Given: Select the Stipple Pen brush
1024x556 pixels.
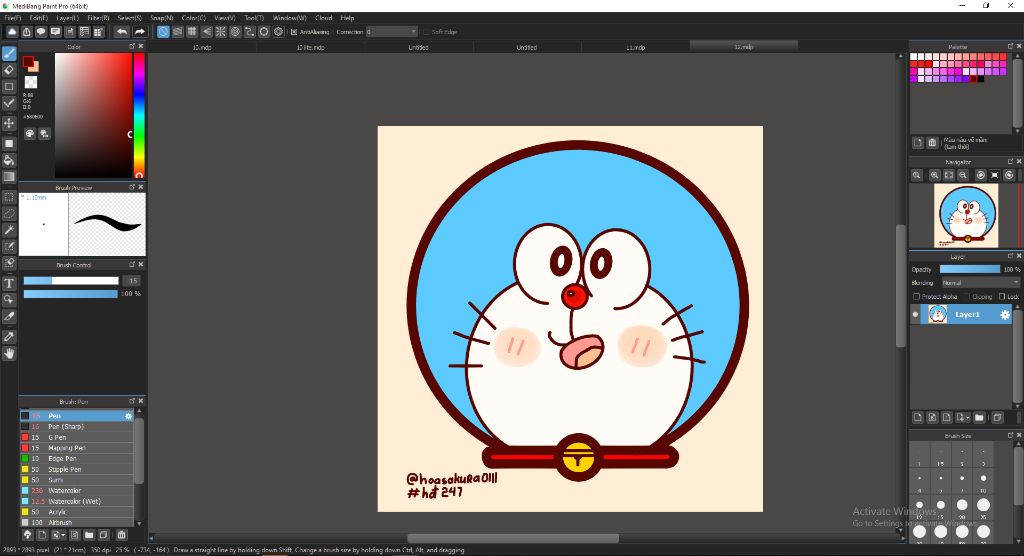Looking at the screenshot, I should pyautogui.click(x=77, y=469).
